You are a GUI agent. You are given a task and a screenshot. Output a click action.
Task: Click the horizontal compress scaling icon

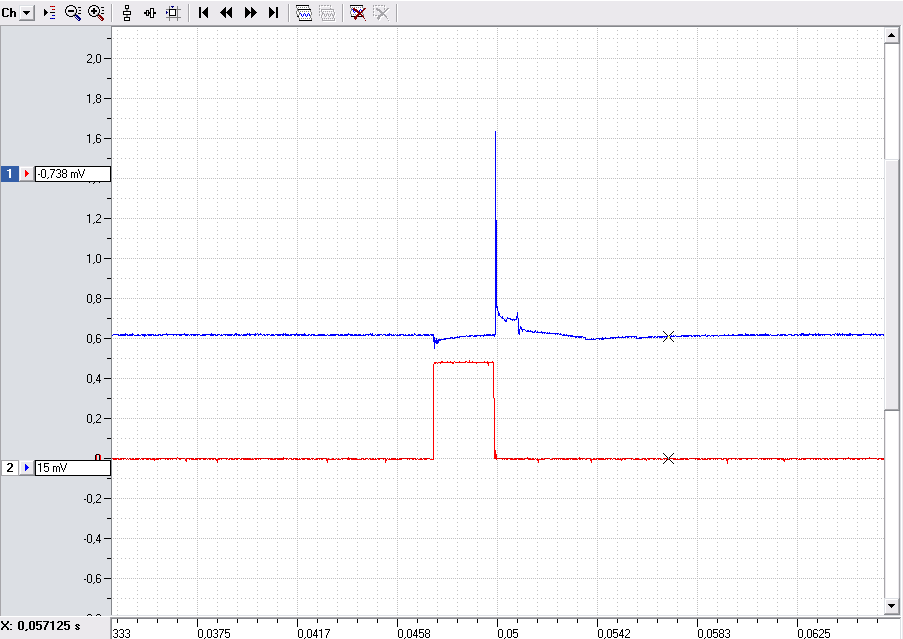pyautogui.click(x=150, y=13)
